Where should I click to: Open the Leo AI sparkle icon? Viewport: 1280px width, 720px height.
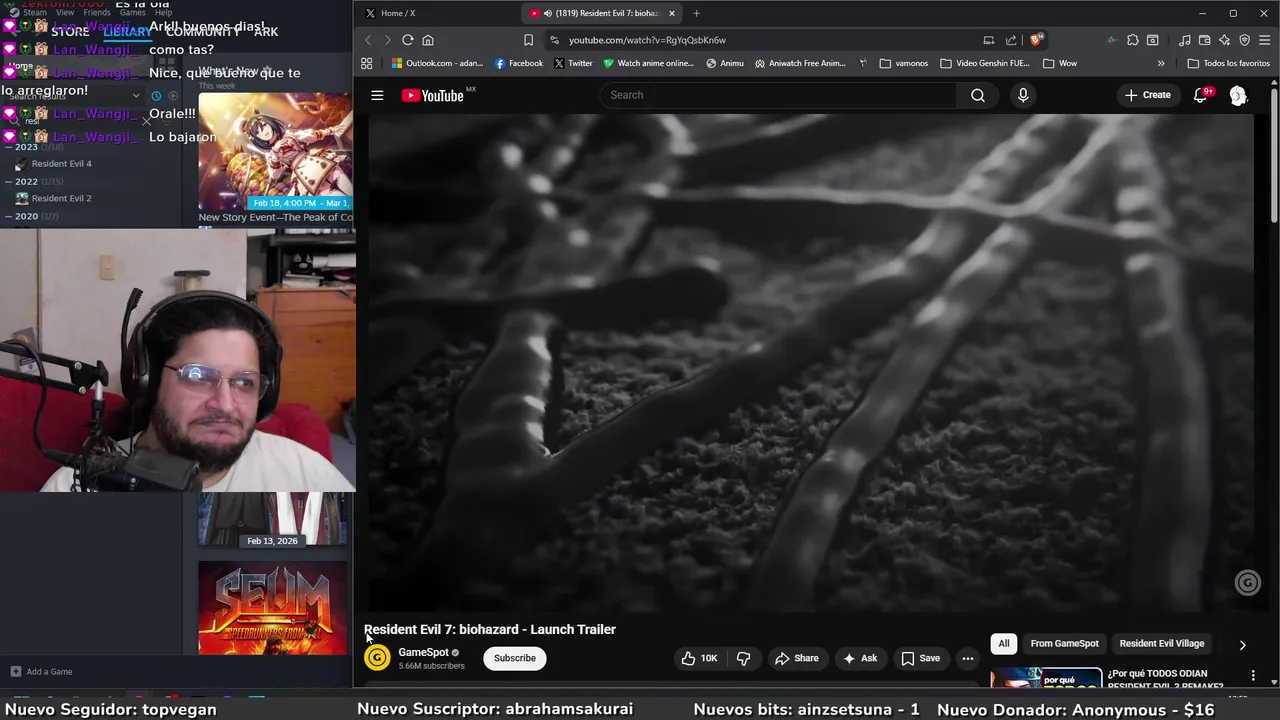(1225, 40)
